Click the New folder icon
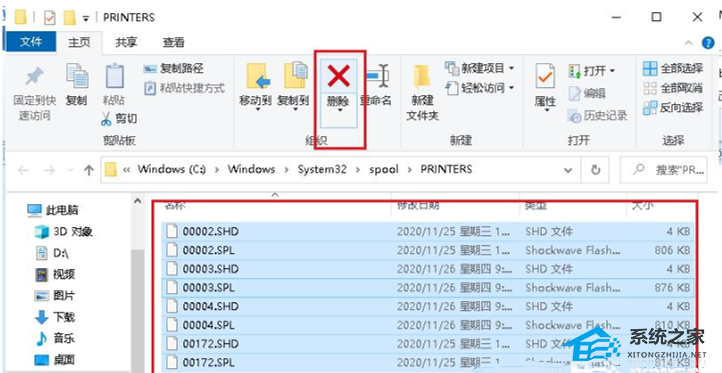 tap(422, 76)
